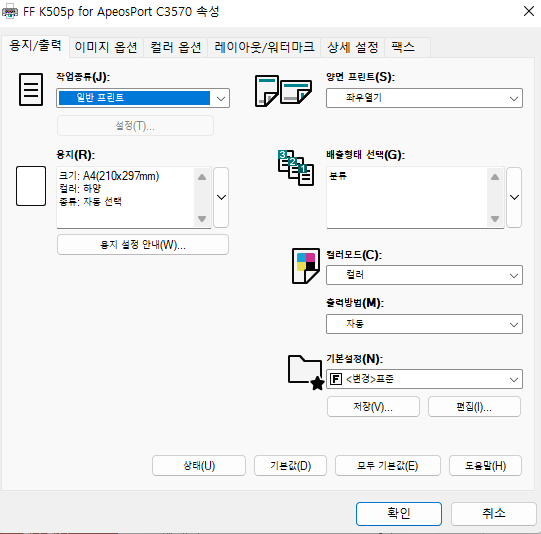Click the 편집(I)... button
The height and width of the screenshot is (534, 541).
click(x=474, y=406)
